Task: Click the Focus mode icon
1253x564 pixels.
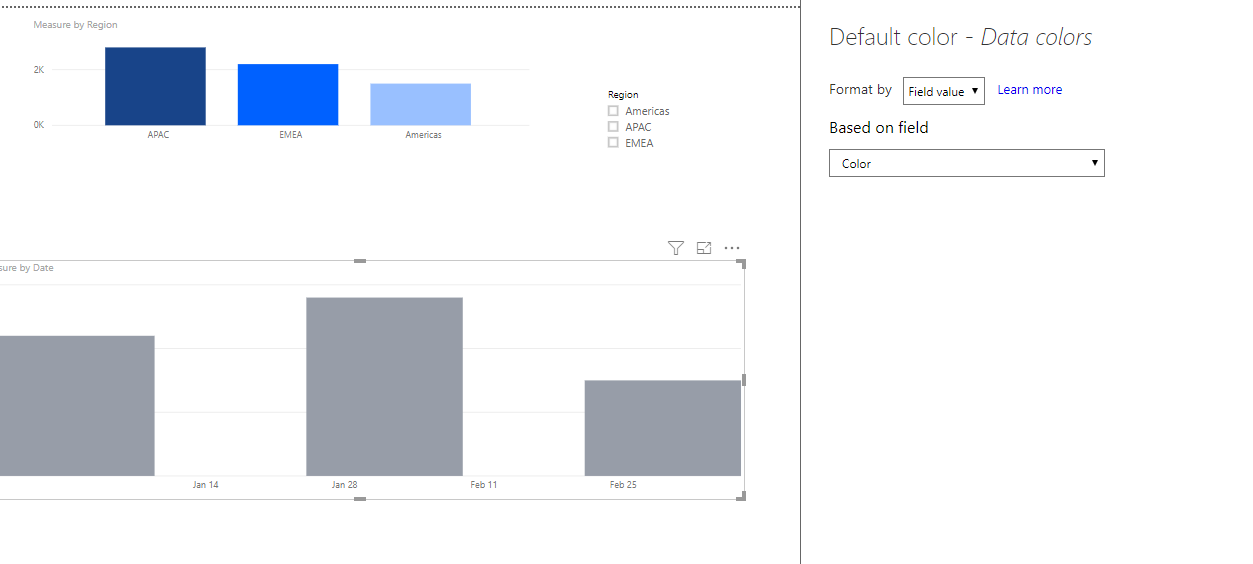Action: 704,248
